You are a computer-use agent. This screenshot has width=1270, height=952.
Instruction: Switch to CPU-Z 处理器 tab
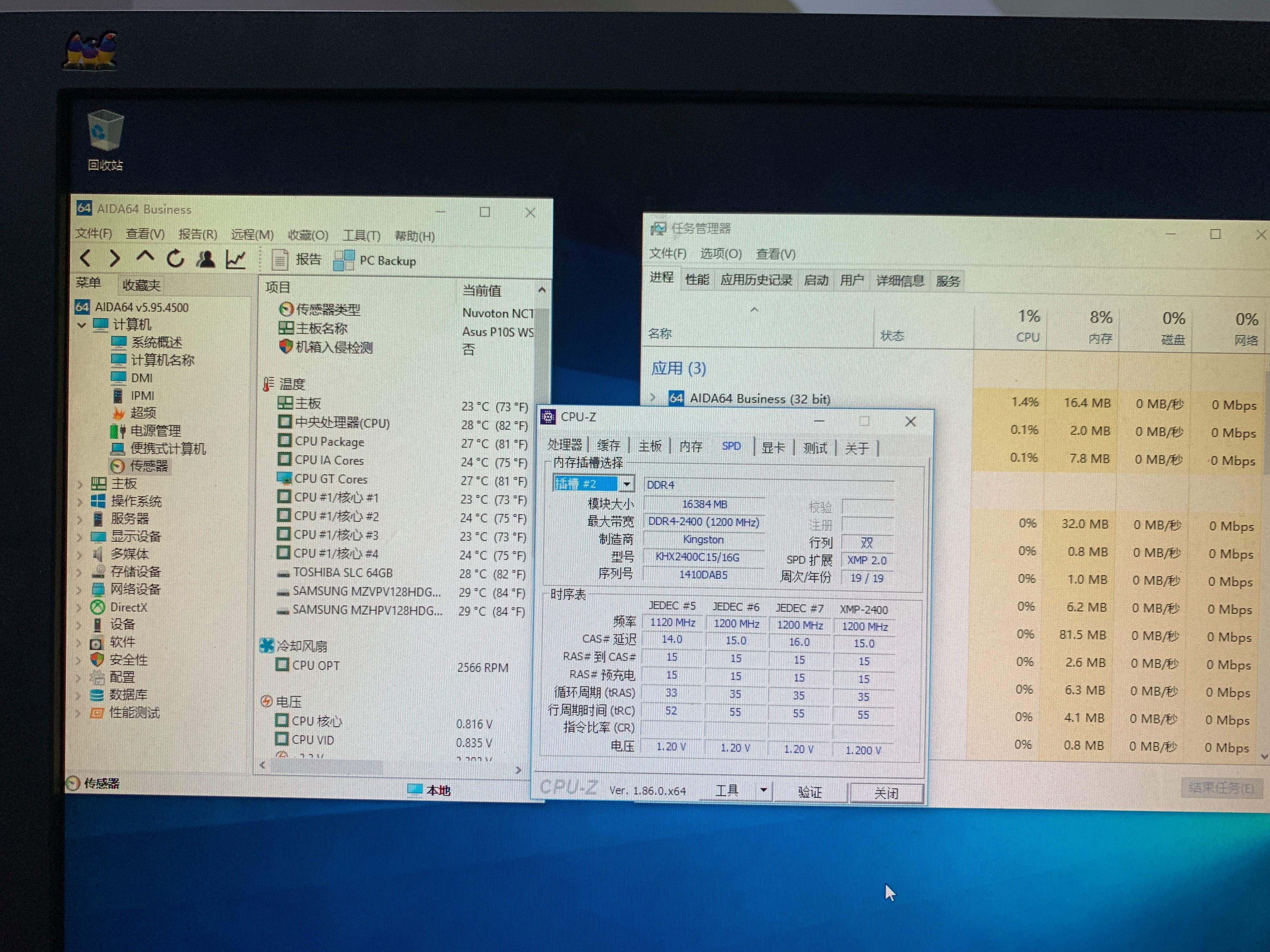click(564, 445)
